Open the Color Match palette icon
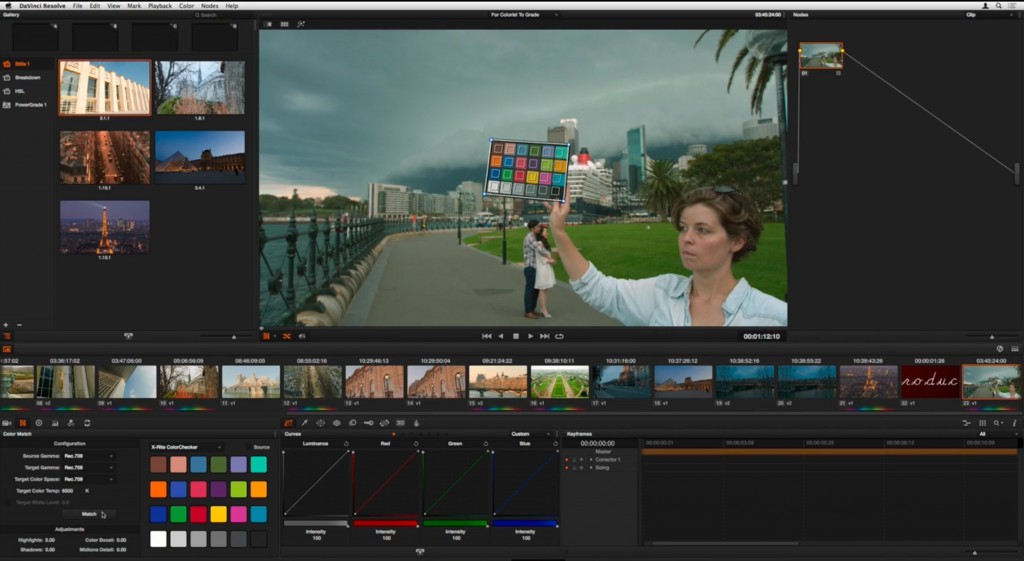 (23, 423)
